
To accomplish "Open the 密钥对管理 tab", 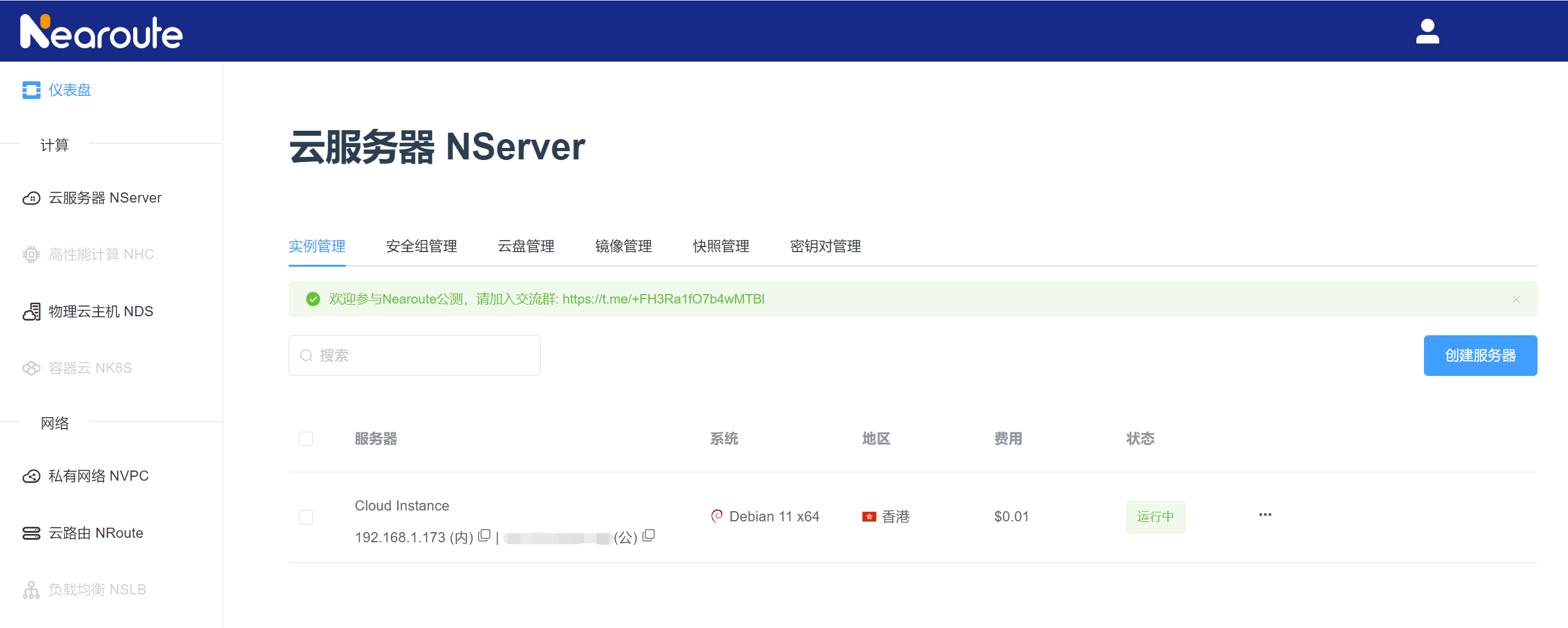I will [x=825, y=246].
